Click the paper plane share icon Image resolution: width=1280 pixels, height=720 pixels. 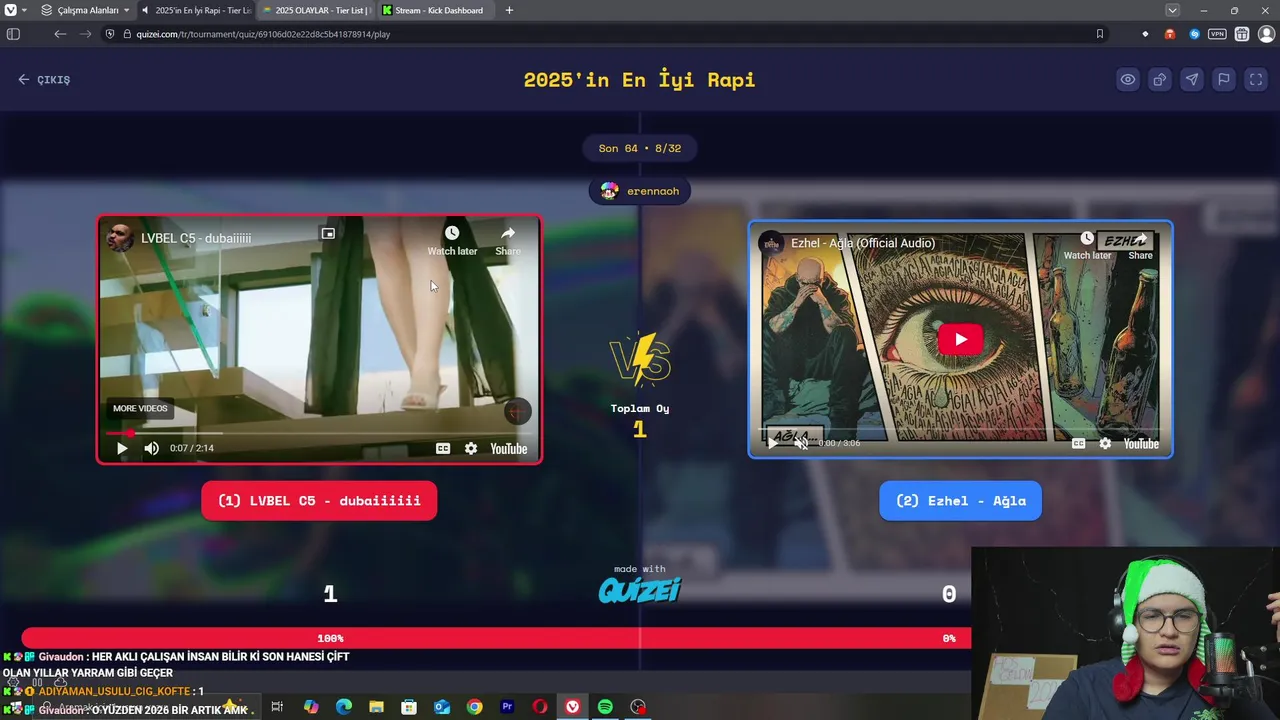click(1191, 80)
